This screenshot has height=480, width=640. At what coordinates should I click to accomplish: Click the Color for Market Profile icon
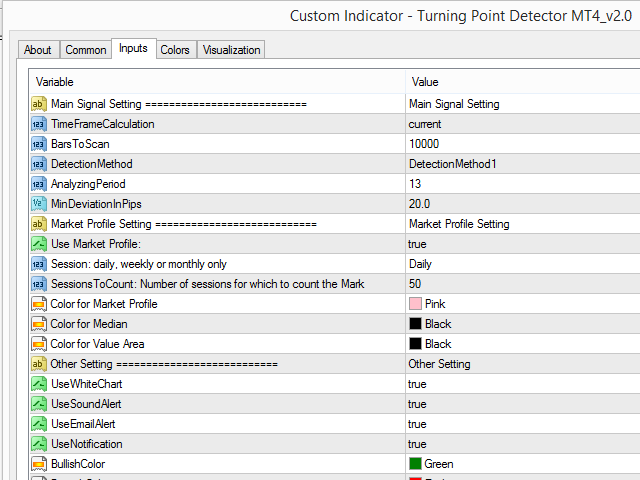[x=39, y=304]
